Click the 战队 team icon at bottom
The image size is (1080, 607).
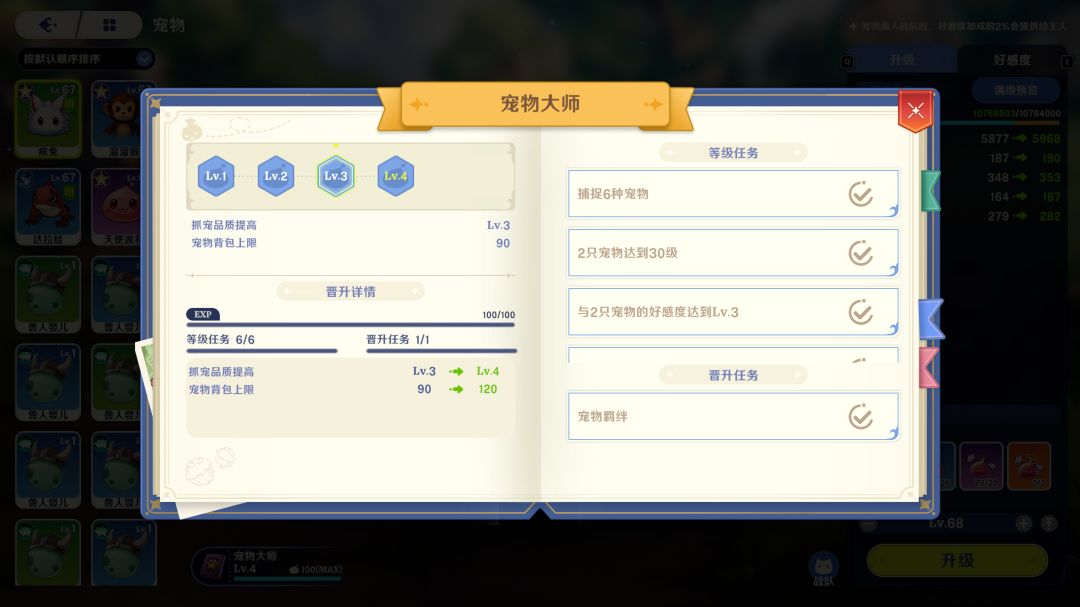(823, 569)
